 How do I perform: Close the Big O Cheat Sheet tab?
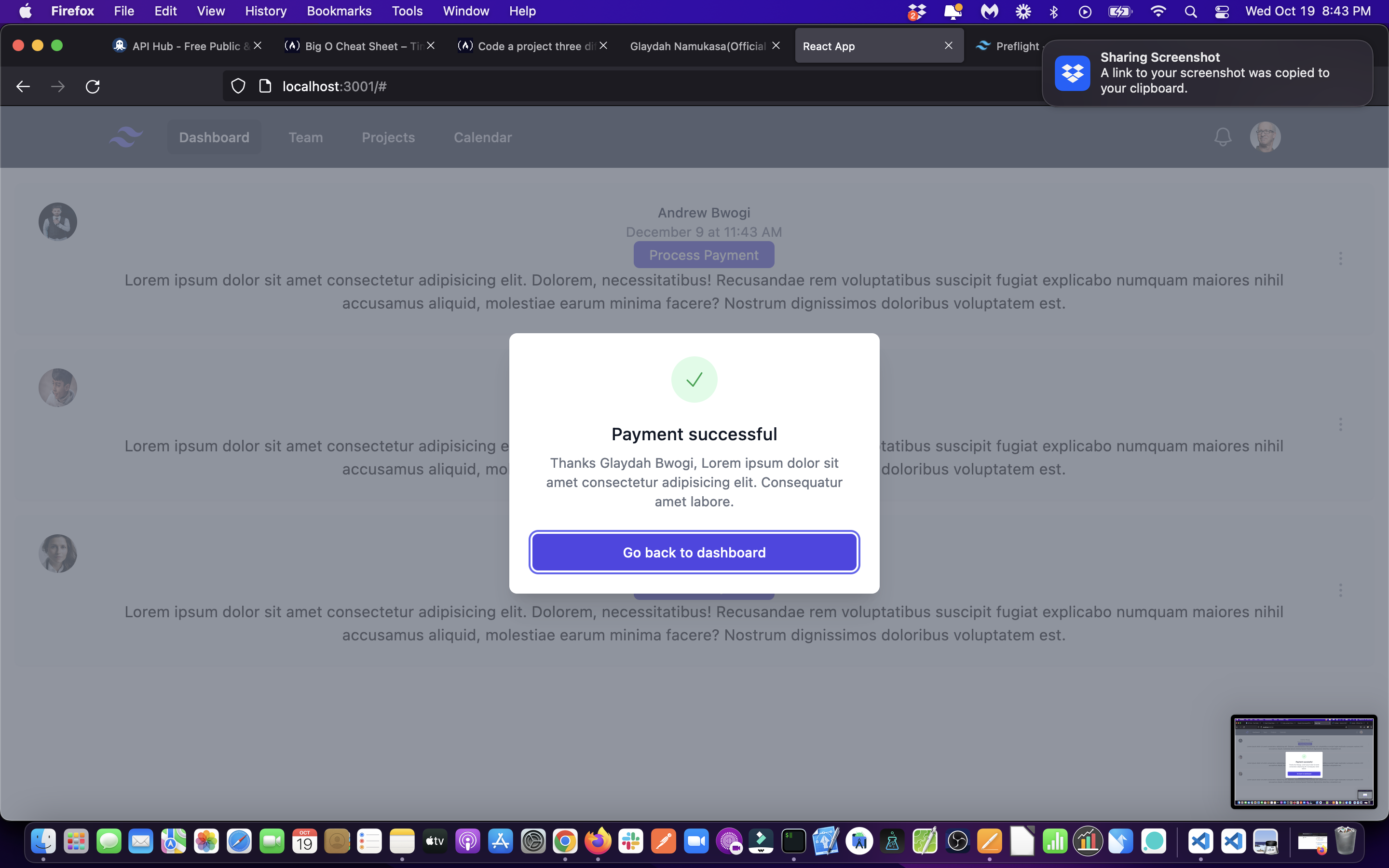431,45
